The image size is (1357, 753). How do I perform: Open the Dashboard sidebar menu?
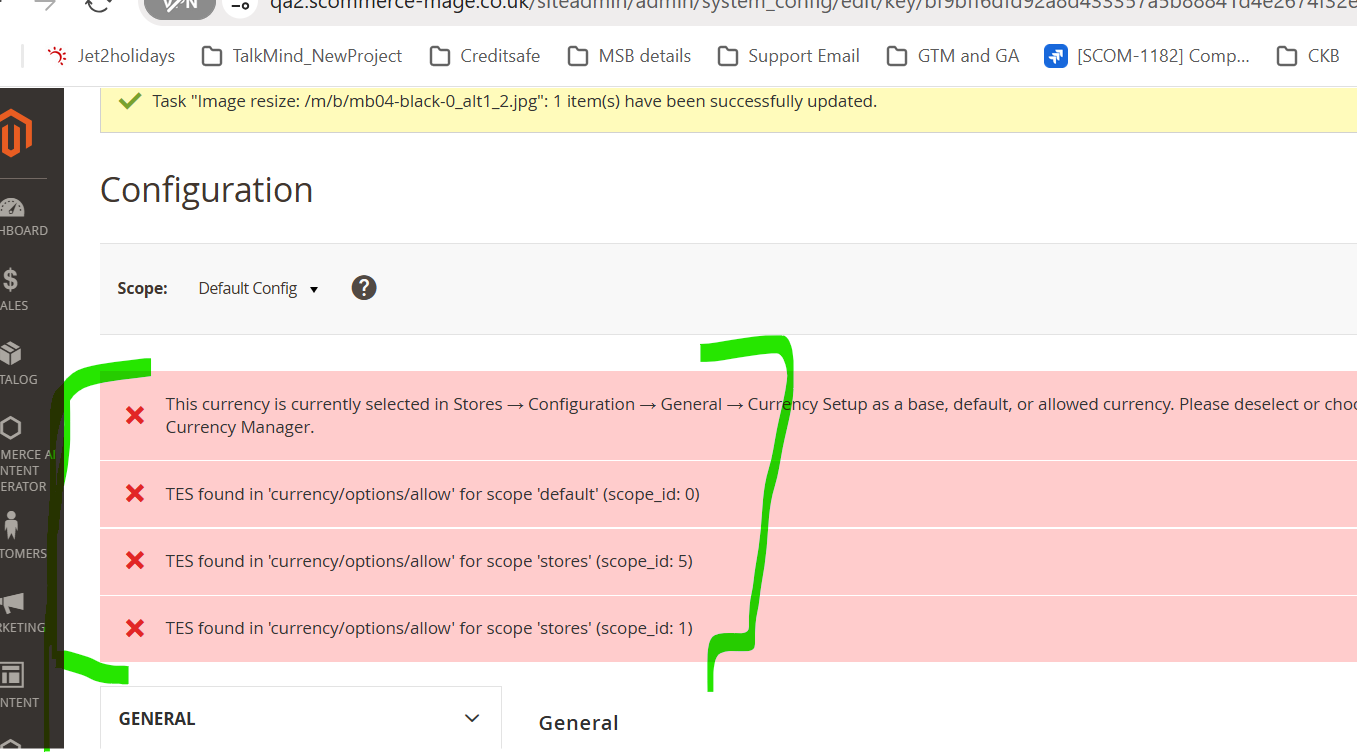point(14,217)
